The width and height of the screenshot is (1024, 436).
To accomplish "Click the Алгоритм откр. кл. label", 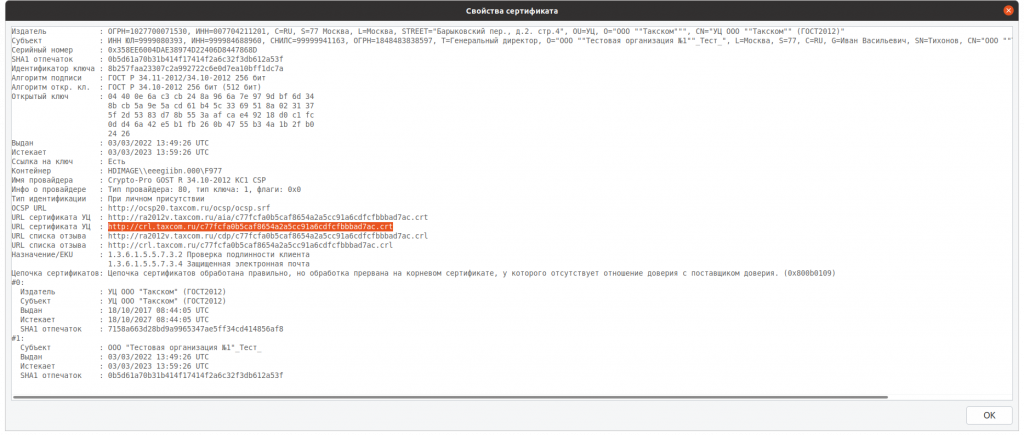I will [x=51, y=87].
